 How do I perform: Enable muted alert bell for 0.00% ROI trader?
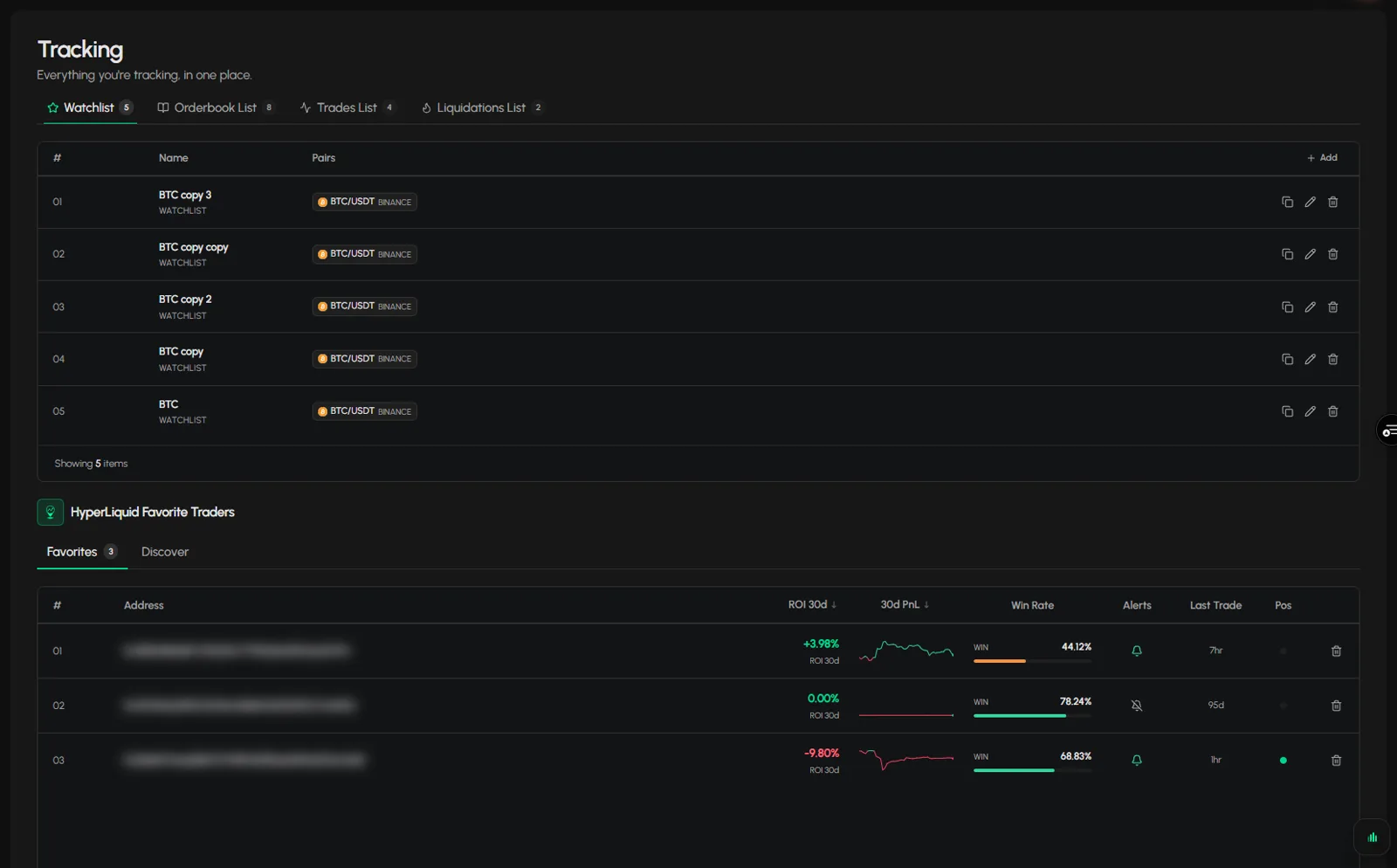[x=1137, y=706]
